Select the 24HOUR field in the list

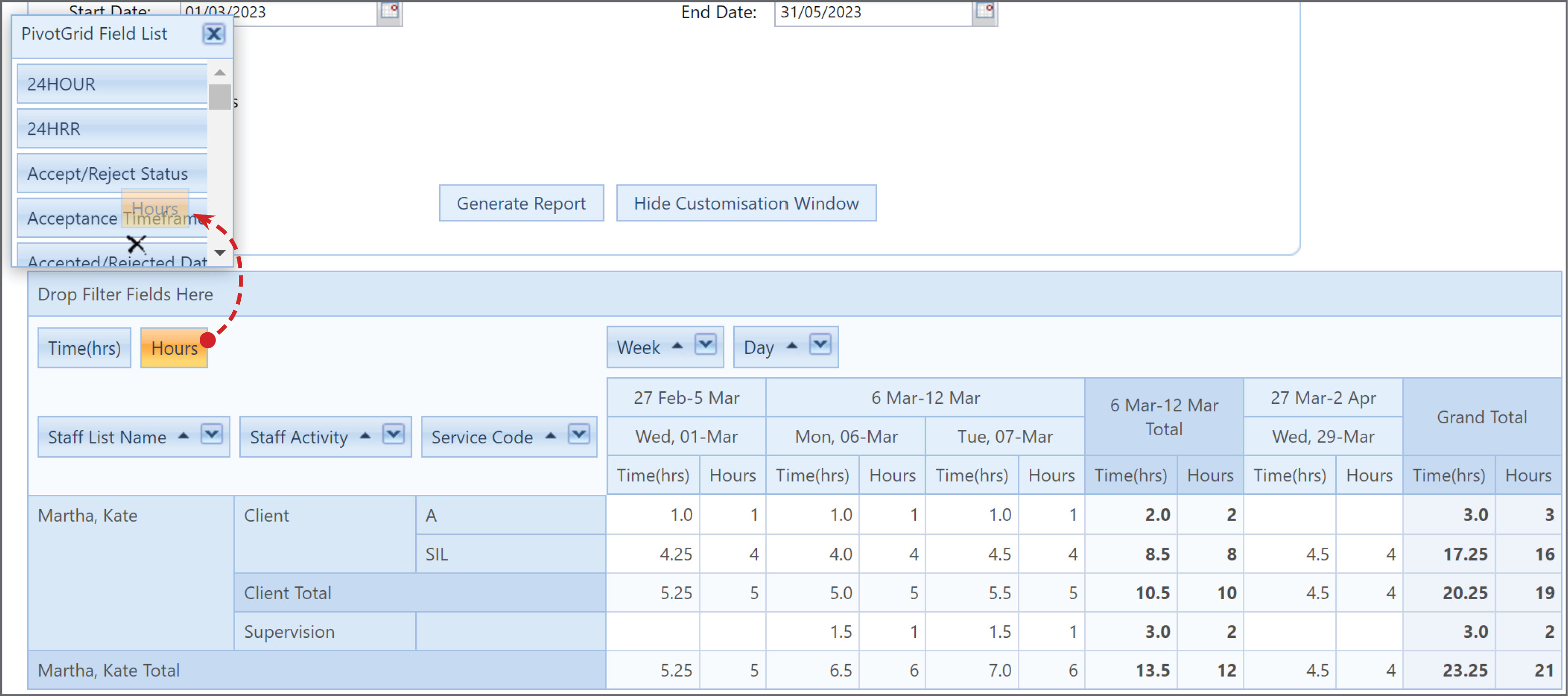pyautogui.click(x=112, y=84)
